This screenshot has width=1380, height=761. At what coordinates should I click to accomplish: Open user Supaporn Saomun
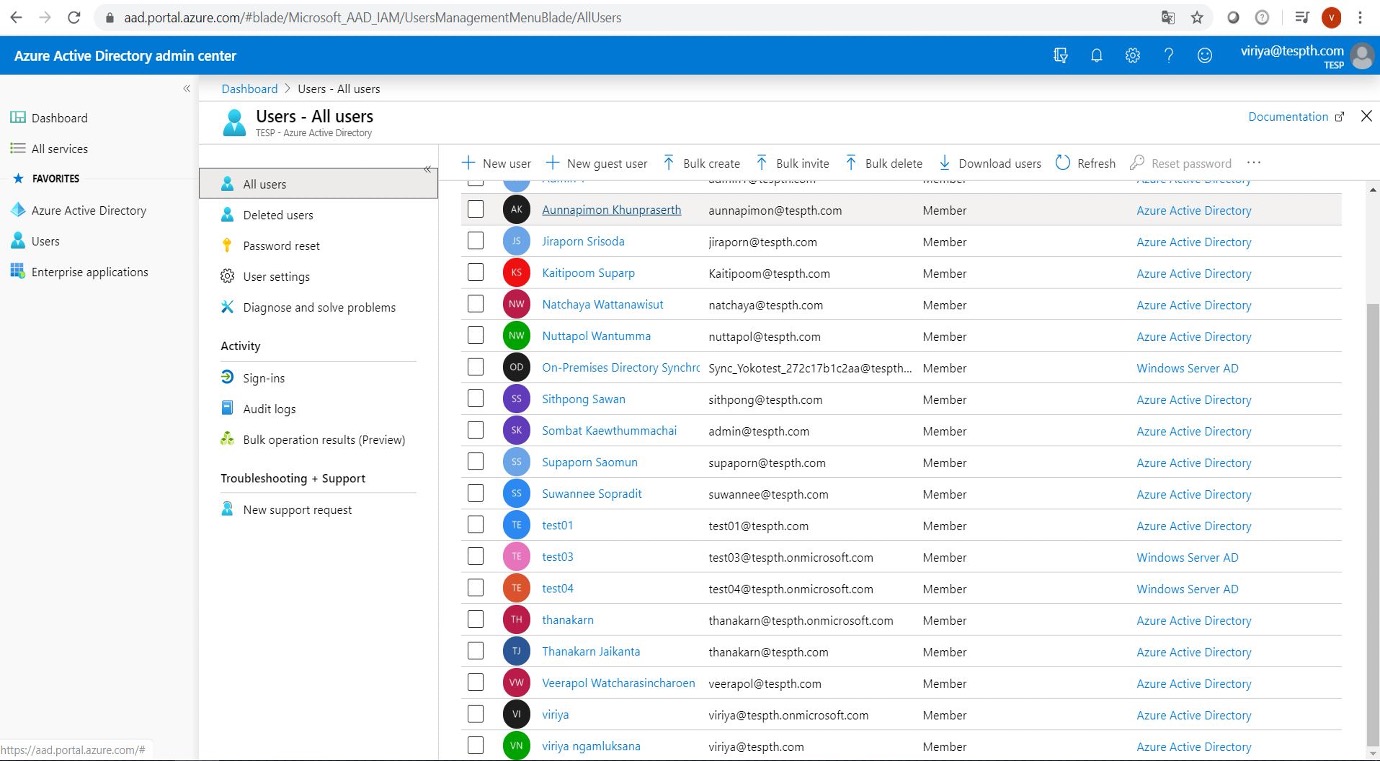tap(589, 462)
